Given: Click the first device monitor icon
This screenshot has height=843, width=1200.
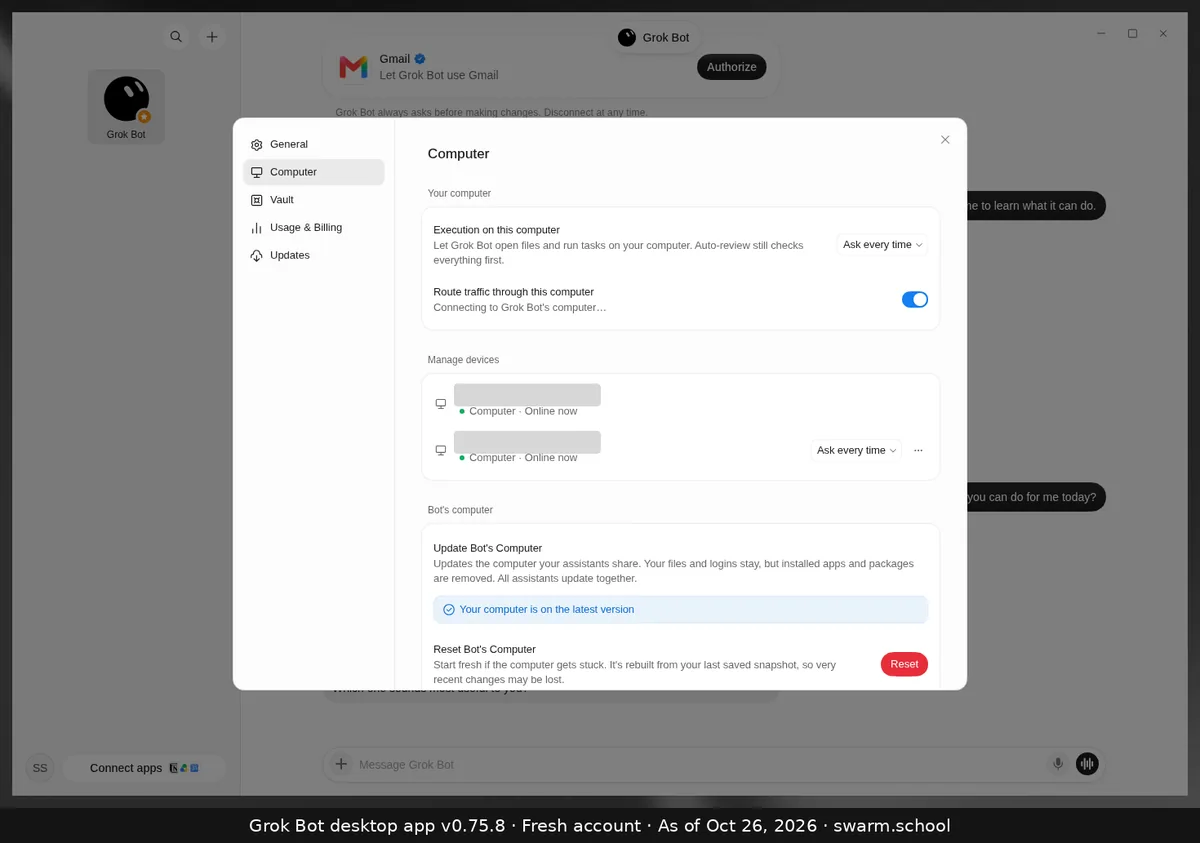Looking at the screenshot, I should click(x=441, y=404).
